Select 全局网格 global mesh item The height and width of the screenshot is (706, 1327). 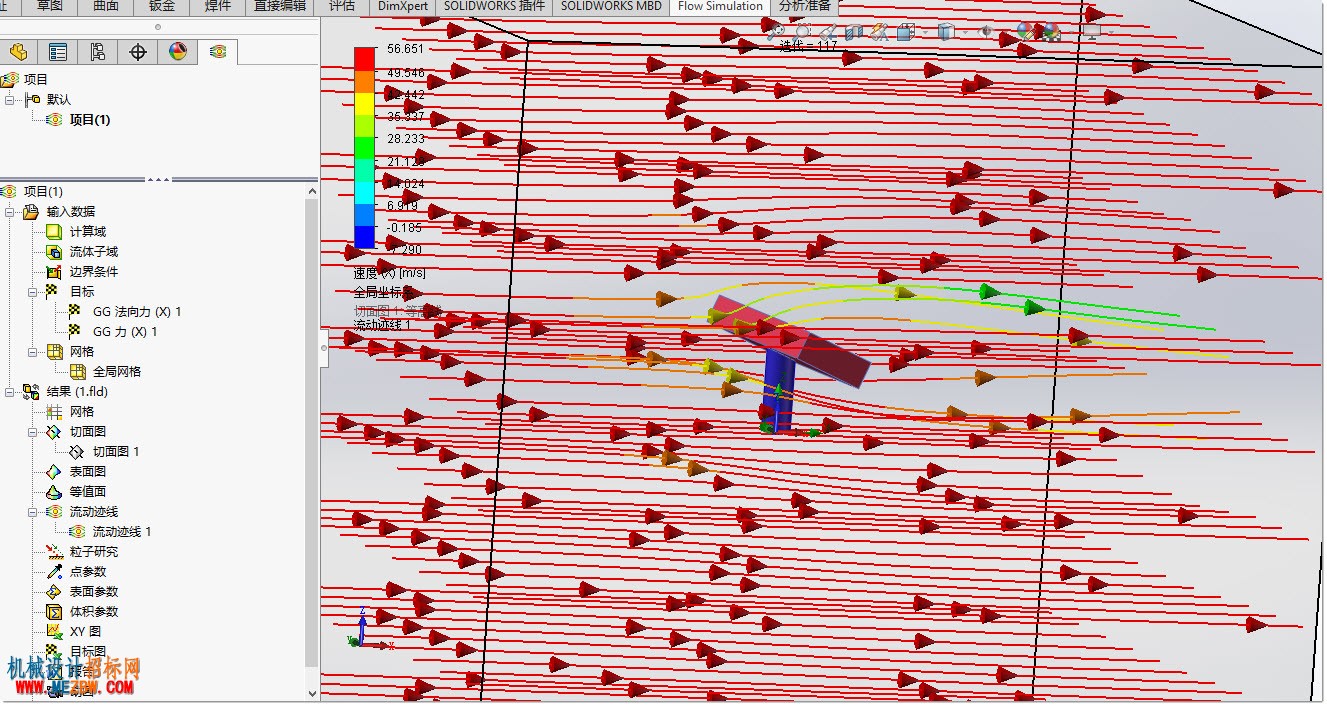[117, 372]
